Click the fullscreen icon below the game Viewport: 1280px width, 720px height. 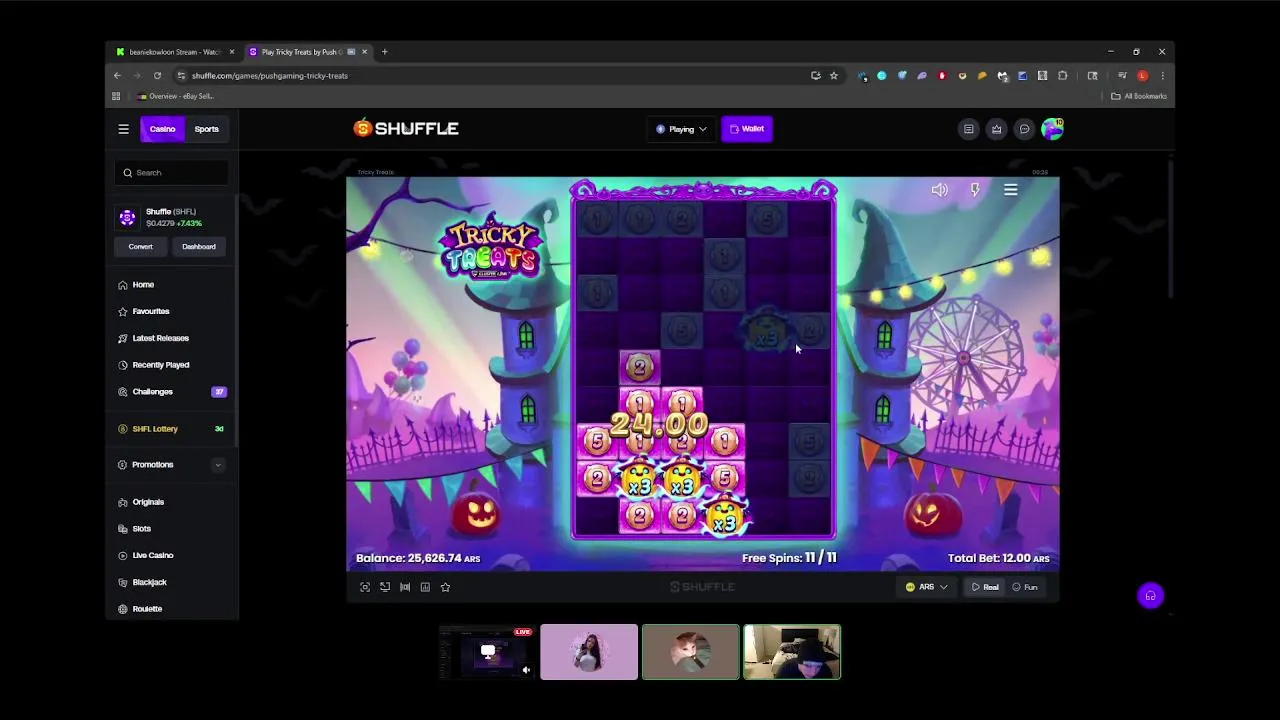(x=365, y=587)
